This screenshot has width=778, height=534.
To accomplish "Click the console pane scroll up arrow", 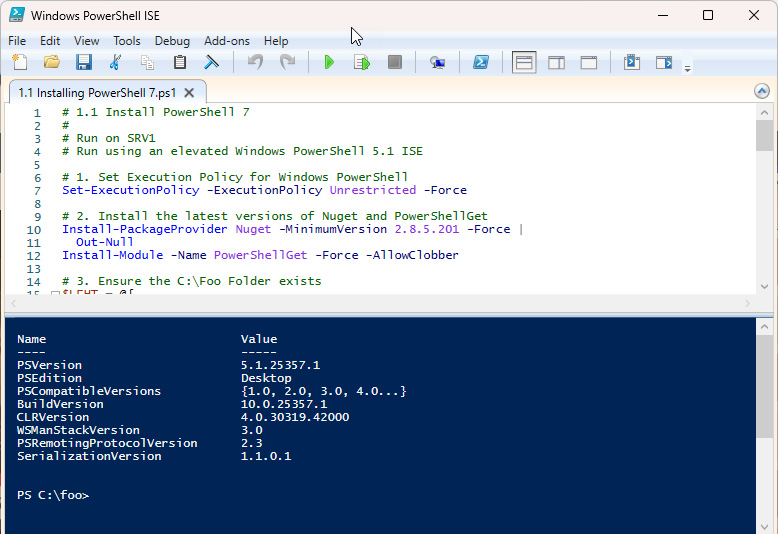I will [x=764, y=327].
